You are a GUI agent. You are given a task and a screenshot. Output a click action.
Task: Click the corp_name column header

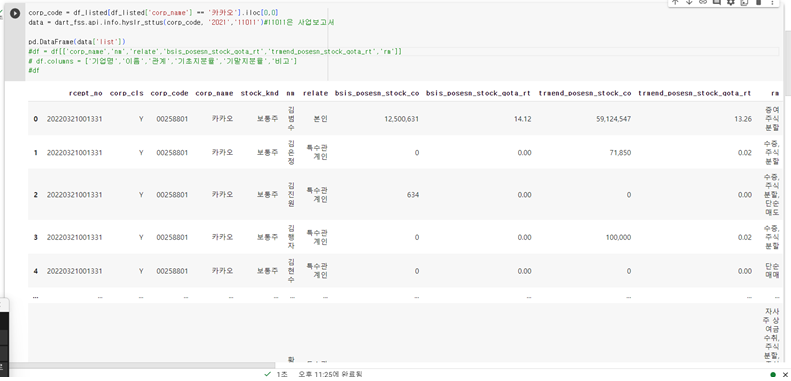214,93
